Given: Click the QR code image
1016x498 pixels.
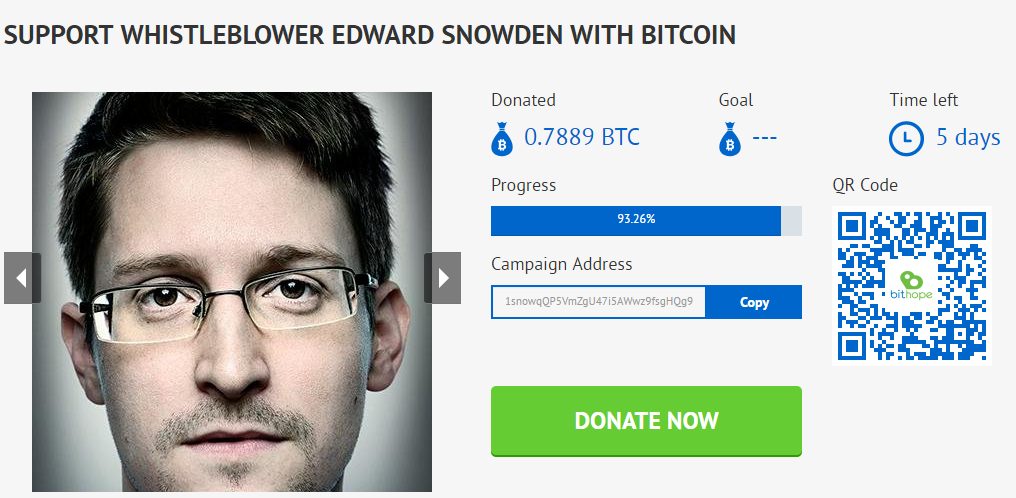Looking at the screenshot, I should pyautogui.click(x=912, y=286).
